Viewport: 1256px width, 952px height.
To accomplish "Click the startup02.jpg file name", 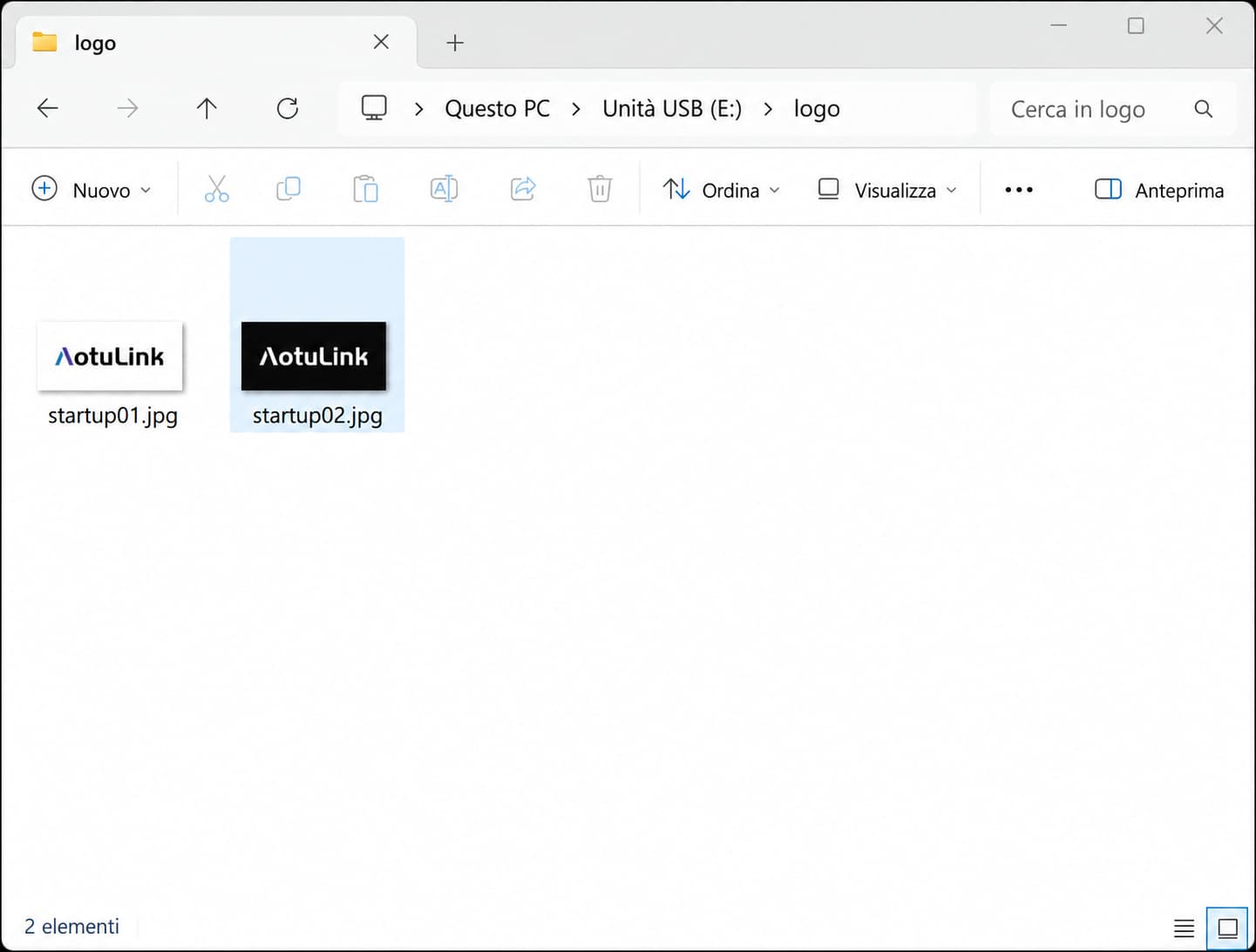I will click(317, 416).
